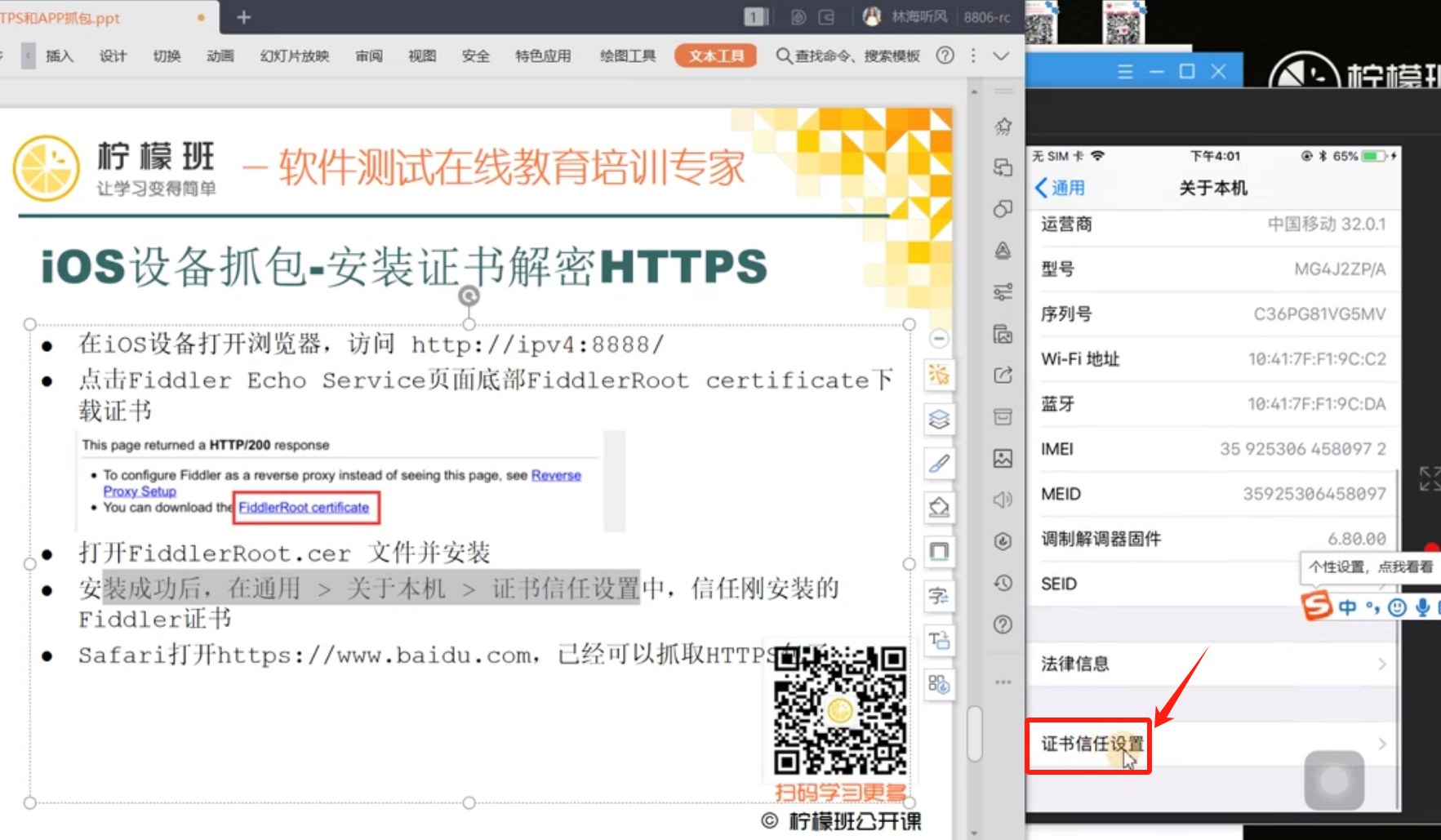Image resolution: width=1441 pixels, height=840 pixels.
Task: Click the help question mark in ribbon
Action: (945, 56)
